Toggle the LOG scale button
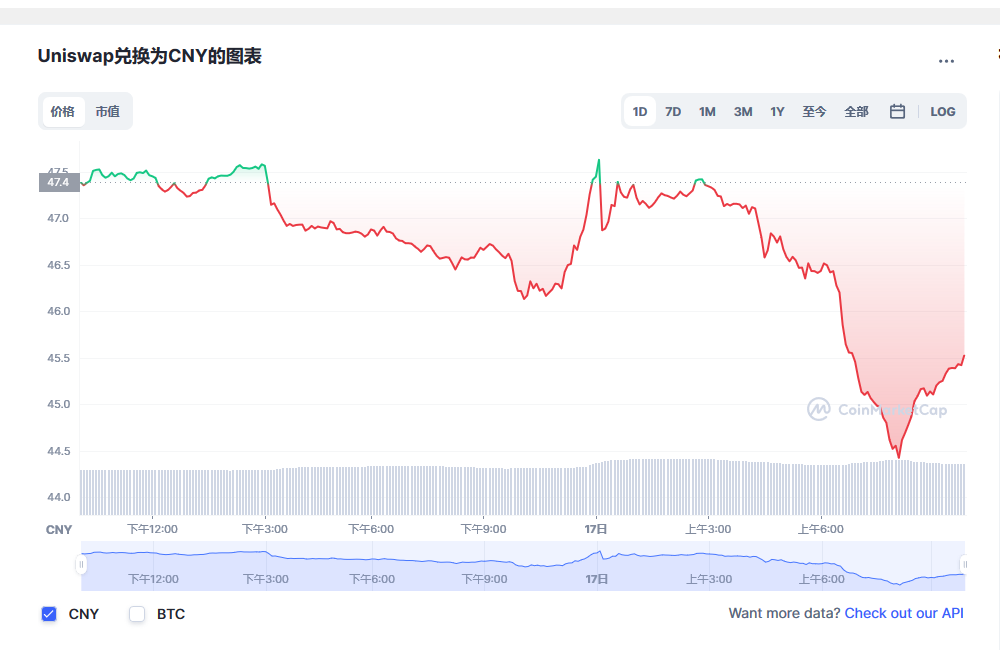The width and height of the screenshot is (1000, 650). 943,112
